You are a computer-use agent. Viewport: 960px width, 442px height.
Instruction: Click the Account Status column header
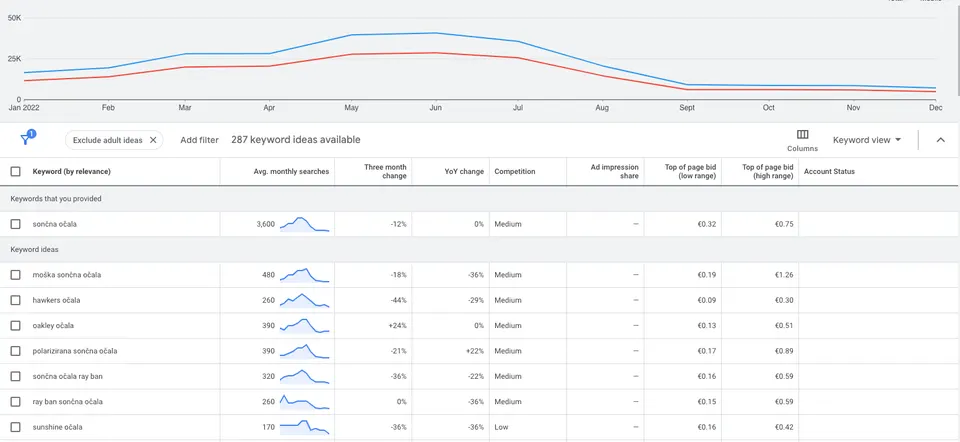point(829,172)
